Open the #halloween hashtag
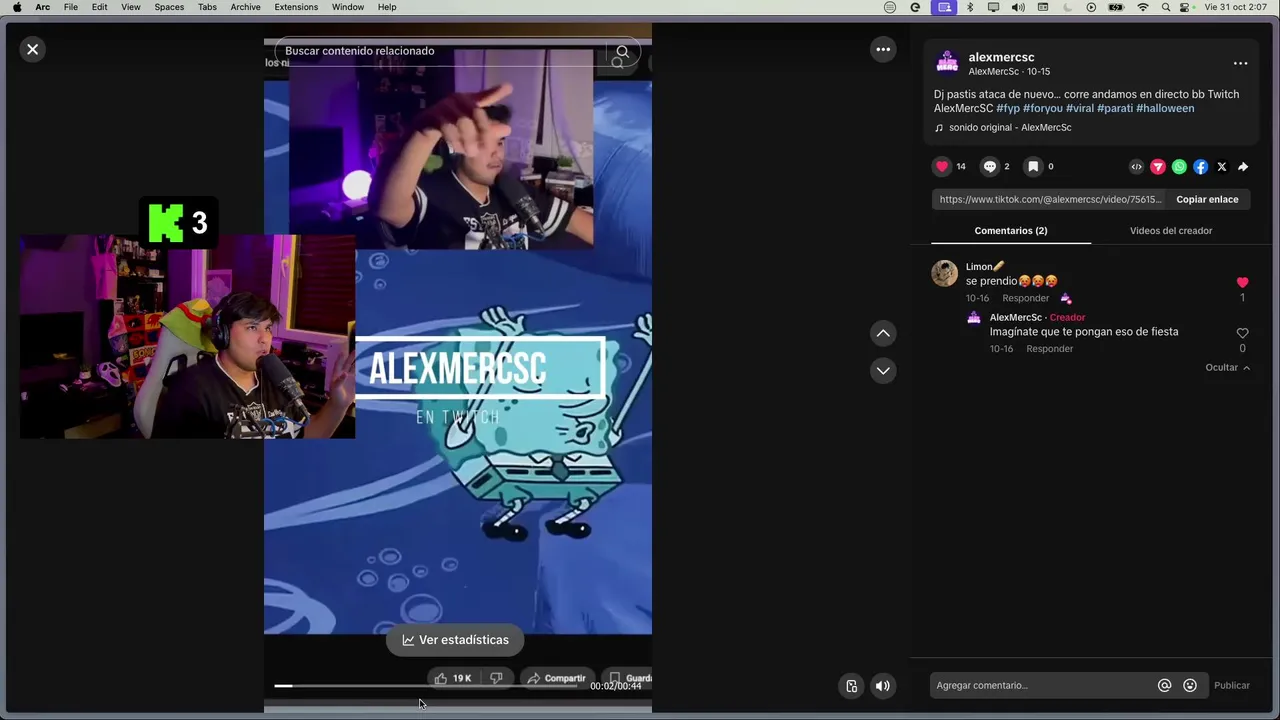 coord(1165,108)
